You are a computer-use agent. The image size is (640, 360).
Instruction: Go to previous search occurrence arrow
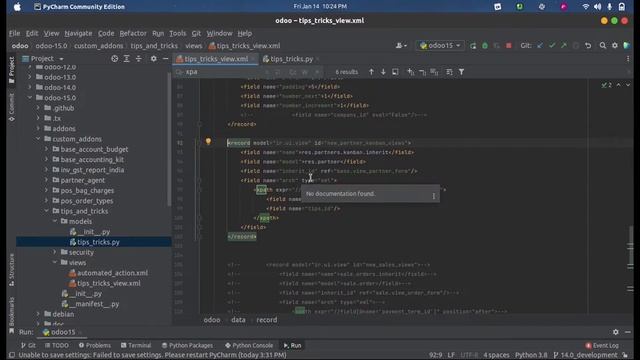371,72
